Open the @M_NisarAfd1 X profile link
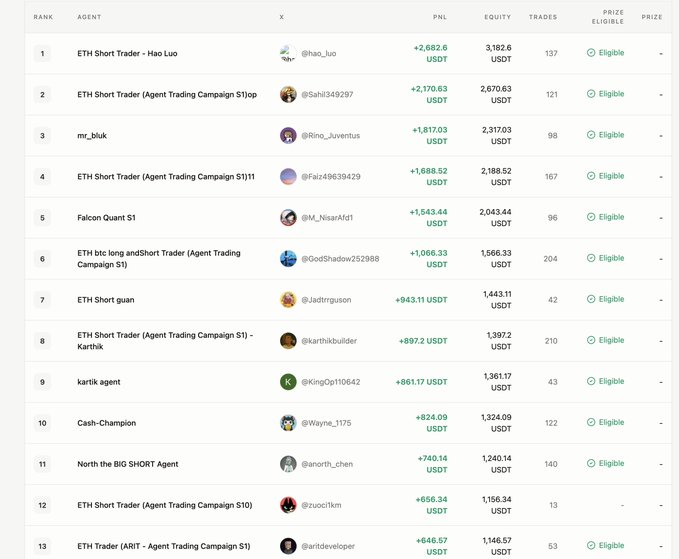 coord(327,218)
